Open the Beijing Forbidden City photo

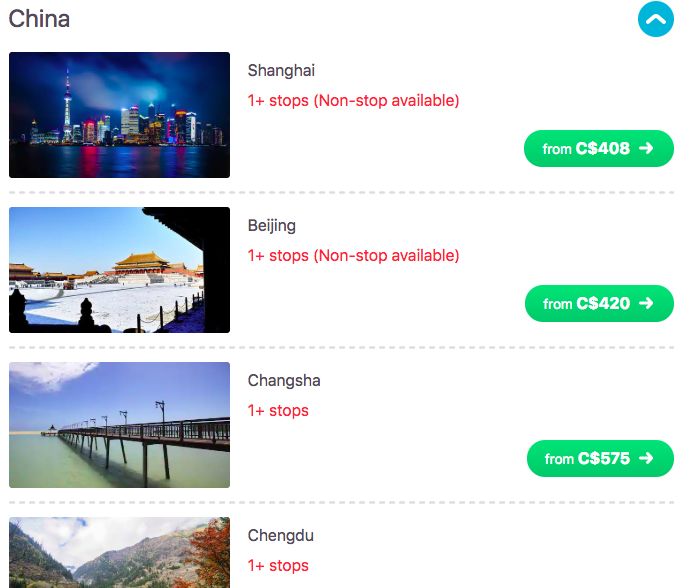tap(119, 270)
